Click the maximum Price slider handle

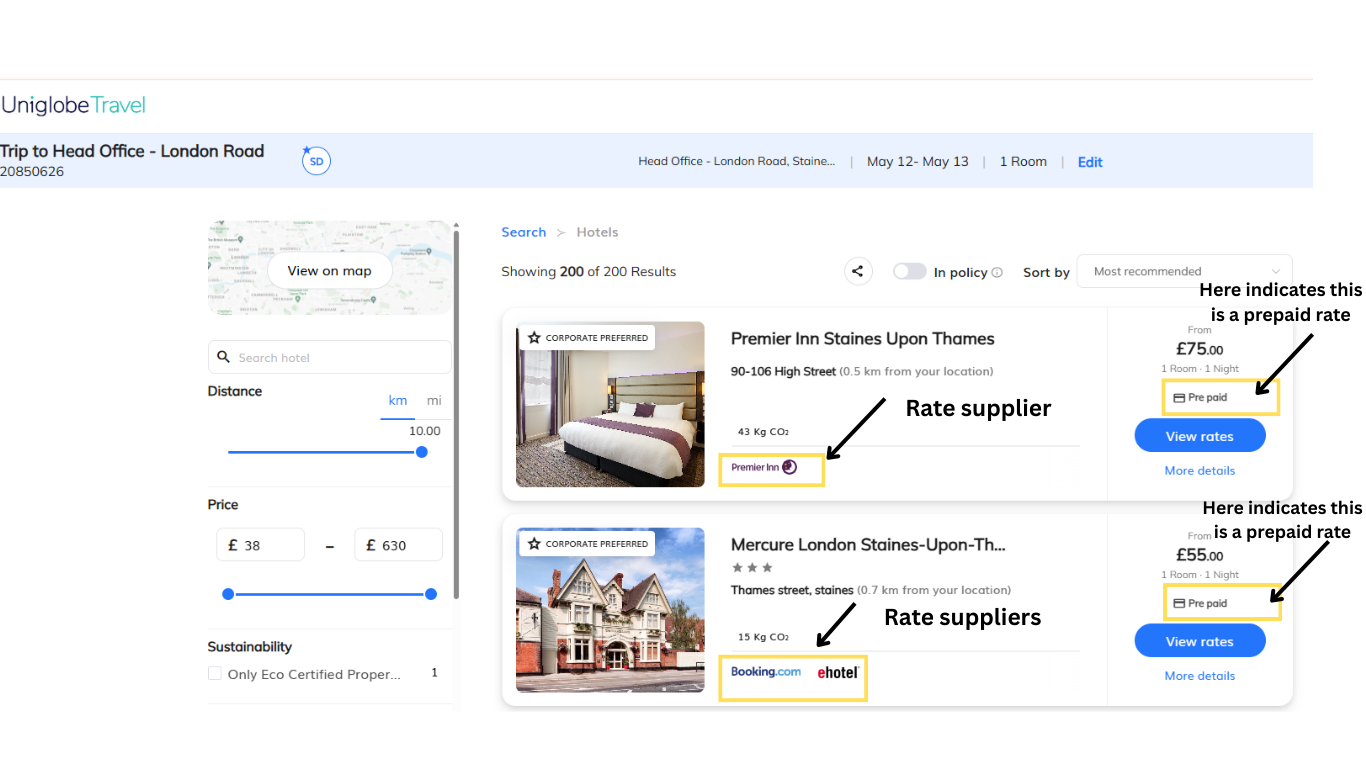[x=431, y=594]
